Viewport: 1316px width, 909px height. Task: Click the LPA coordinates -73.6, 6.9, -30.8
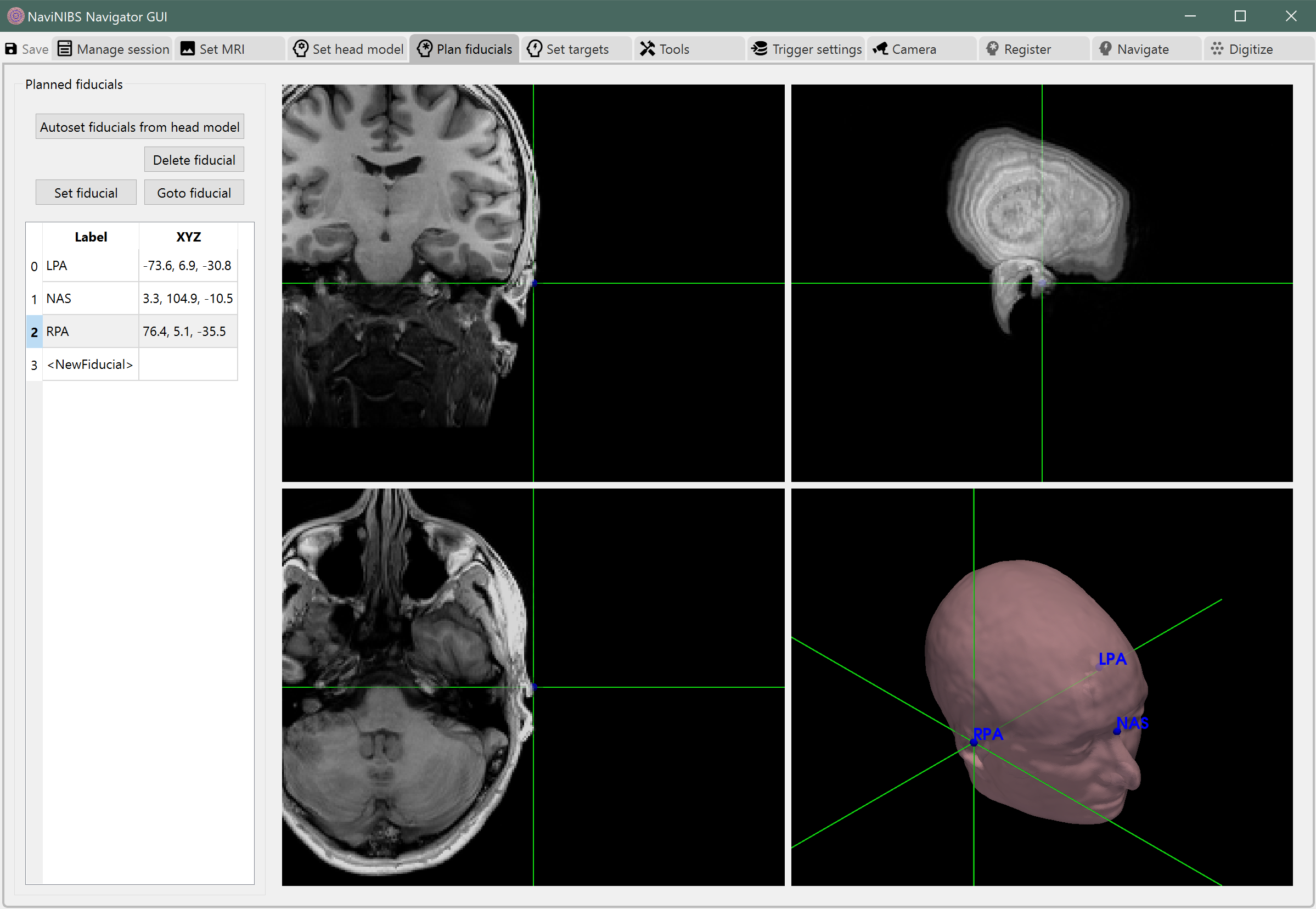[187, 266]
